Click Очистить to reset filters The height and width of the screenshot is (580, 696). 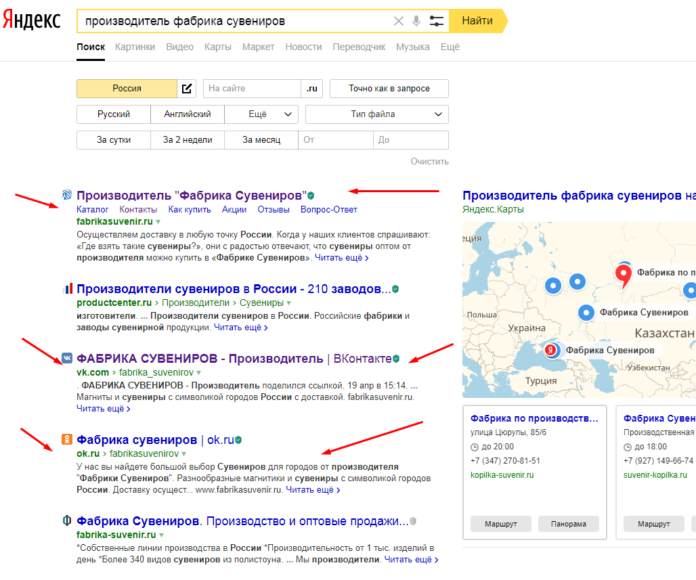click(x=429, y=162)
